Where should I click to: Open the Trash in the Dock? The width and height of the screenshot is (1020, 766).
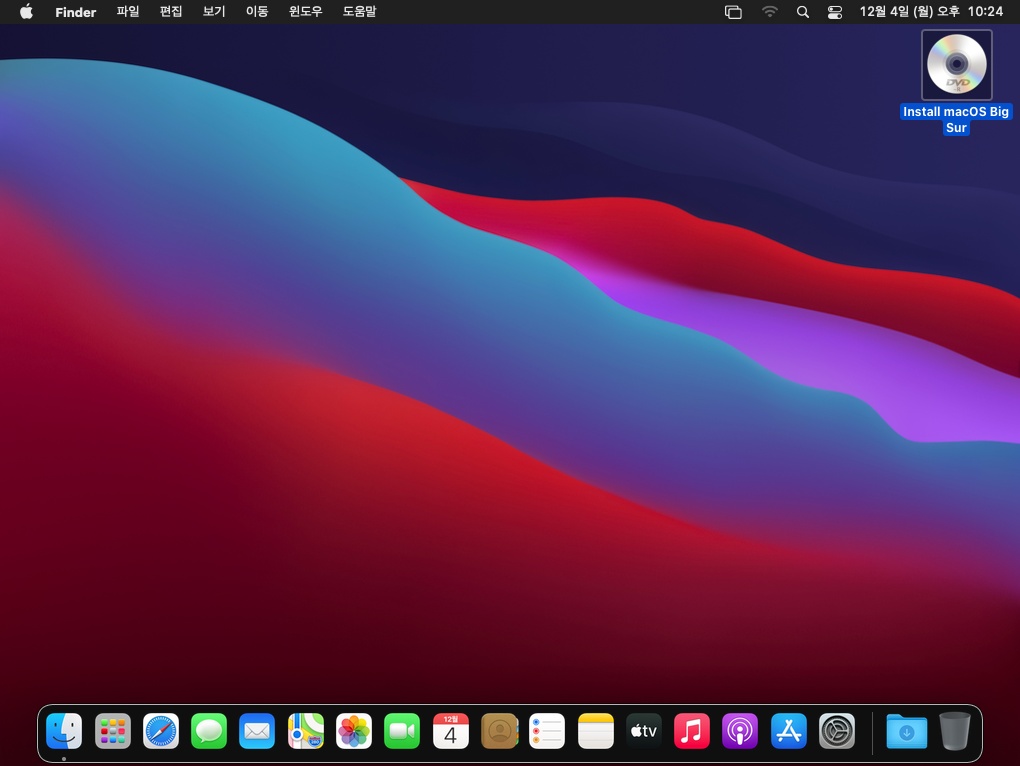[x=954, y=732]
